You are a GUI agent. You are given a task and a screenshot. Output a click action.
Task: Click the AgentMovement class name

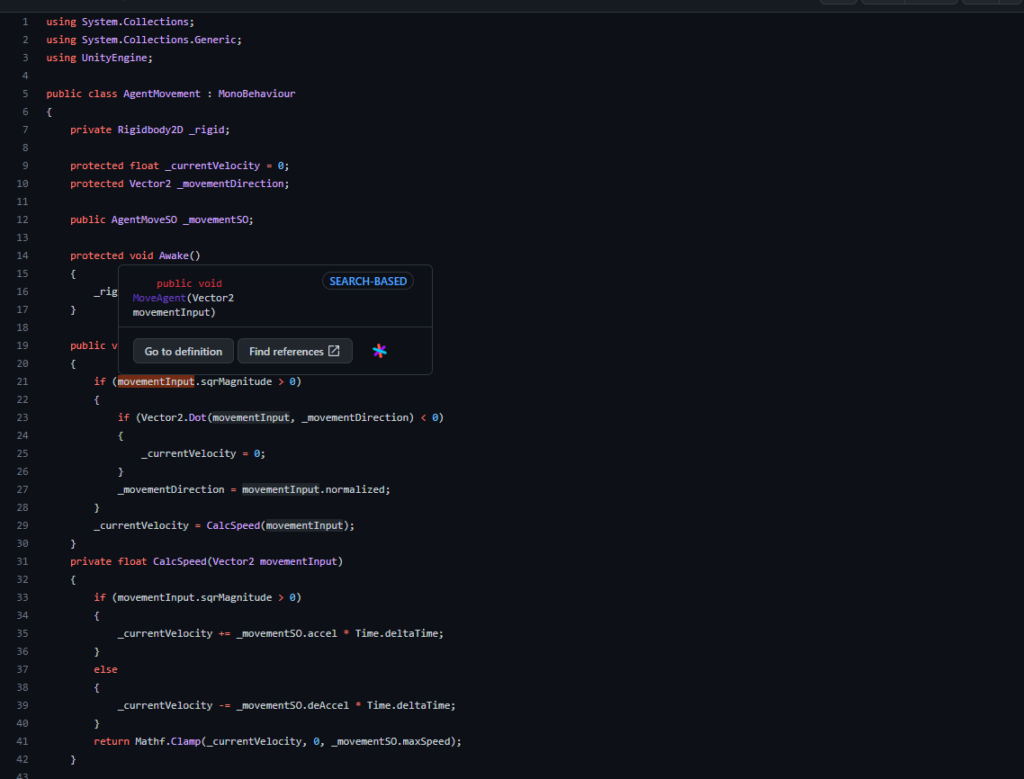coord(161,93)
